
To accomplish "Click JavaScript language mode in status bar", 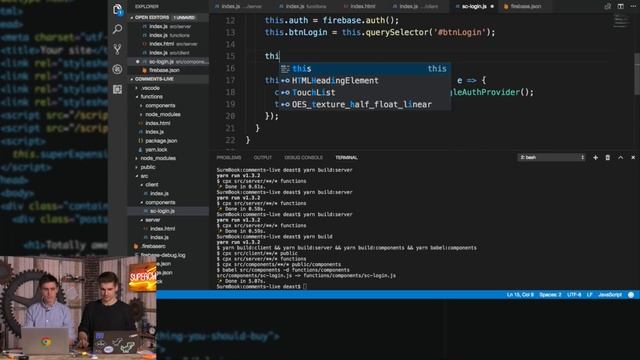I will pyautogui.click(x=610, y=295).
